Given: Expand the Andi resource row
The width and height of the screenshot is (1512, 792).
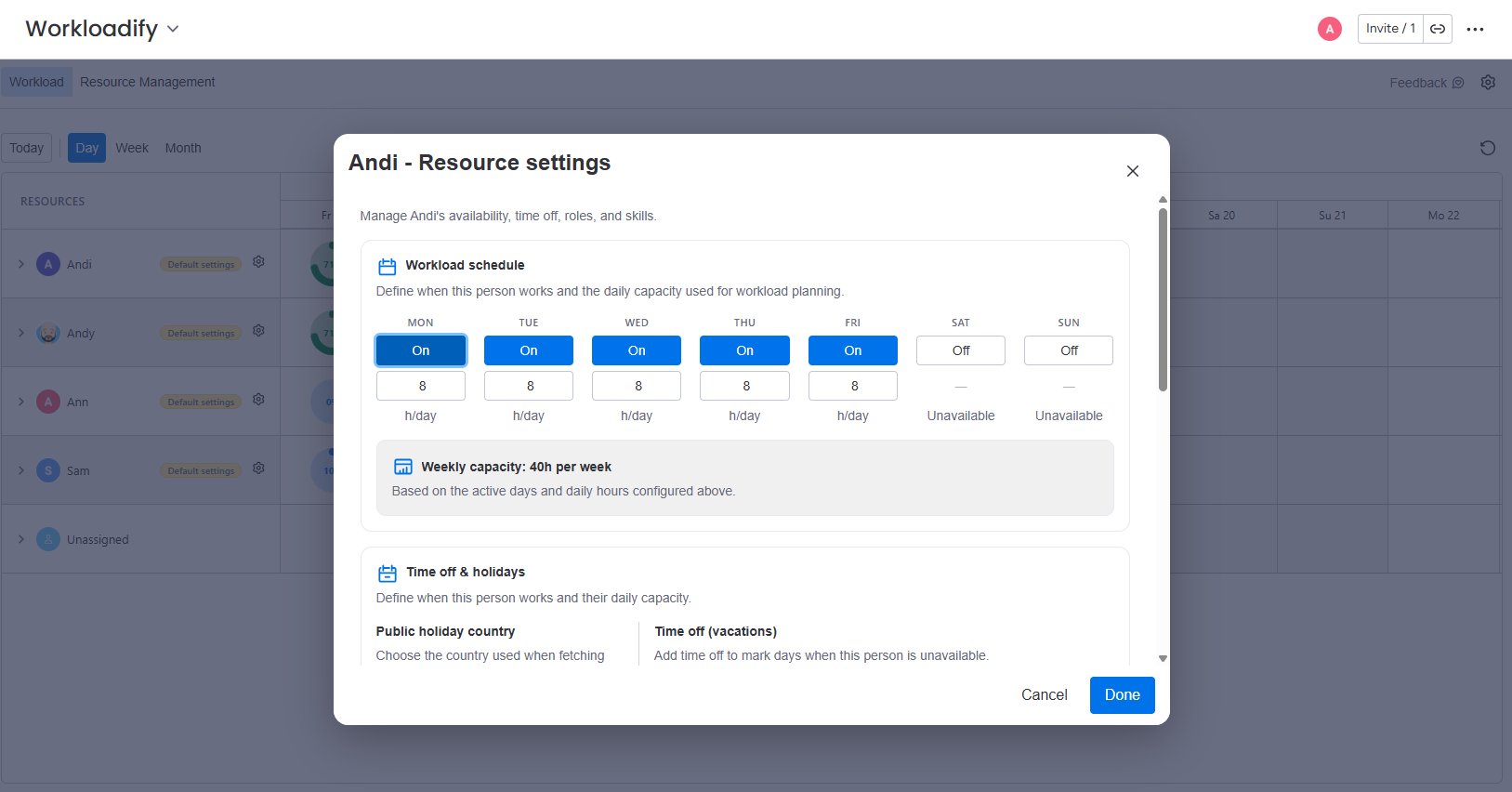Looking at the screenshot, I should 21,264.
